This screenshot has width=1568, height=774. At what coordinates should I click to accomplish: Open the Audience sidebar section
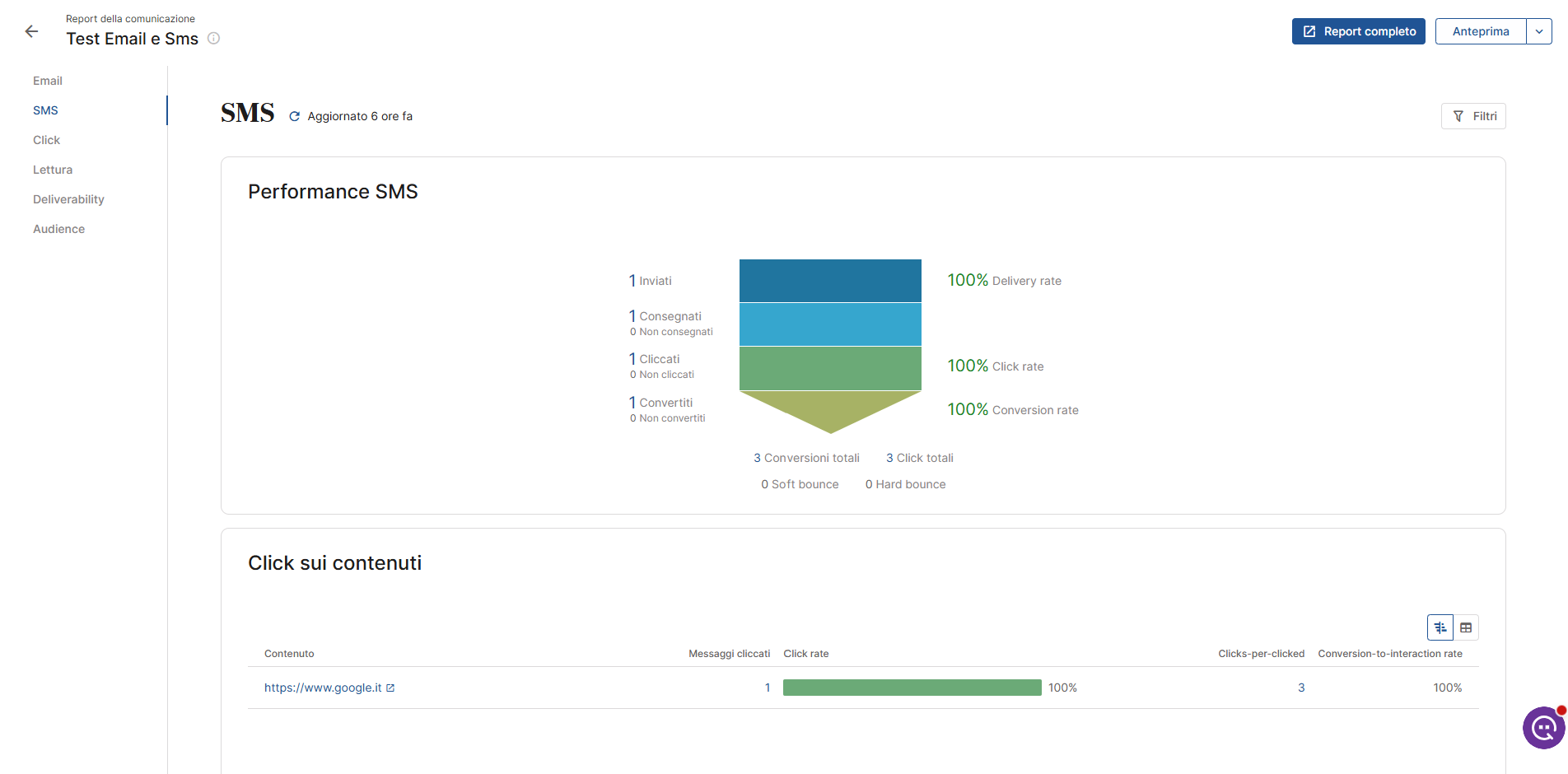tap(58, 229)
